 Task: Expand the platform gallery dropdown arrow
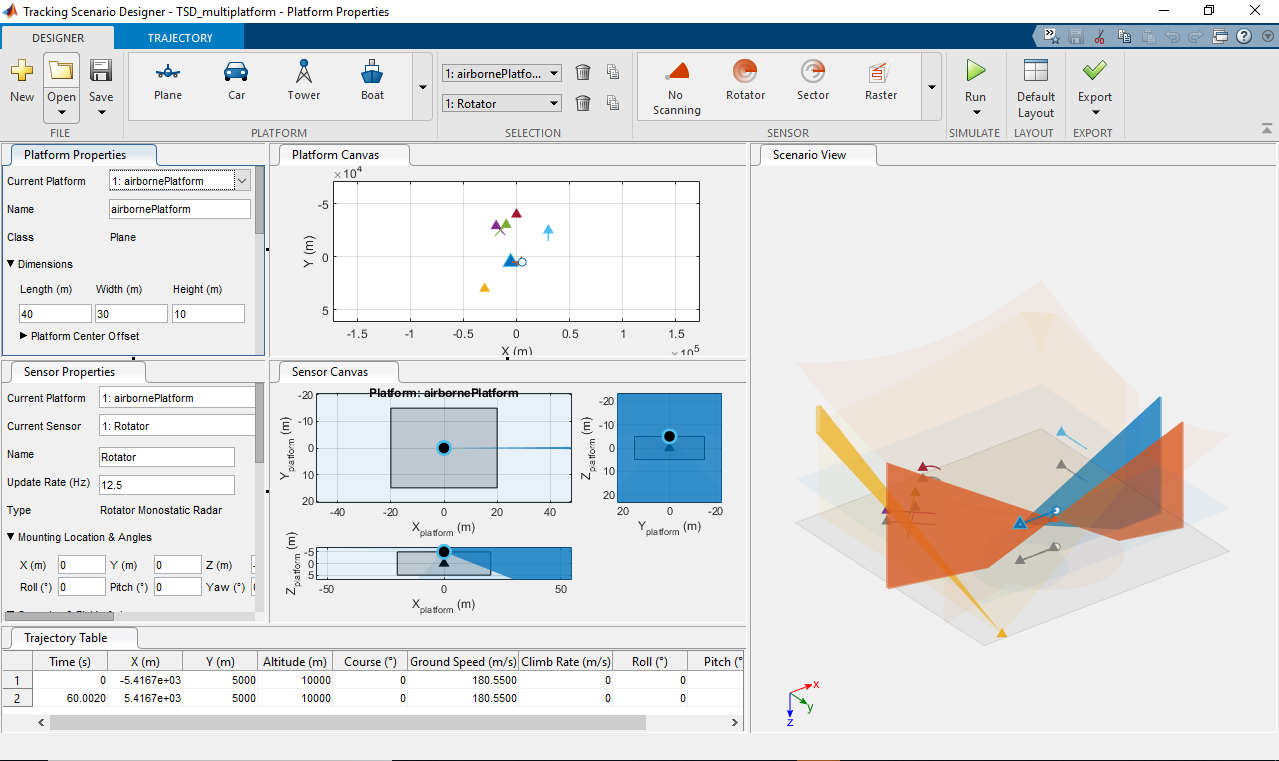coord(423,87)
